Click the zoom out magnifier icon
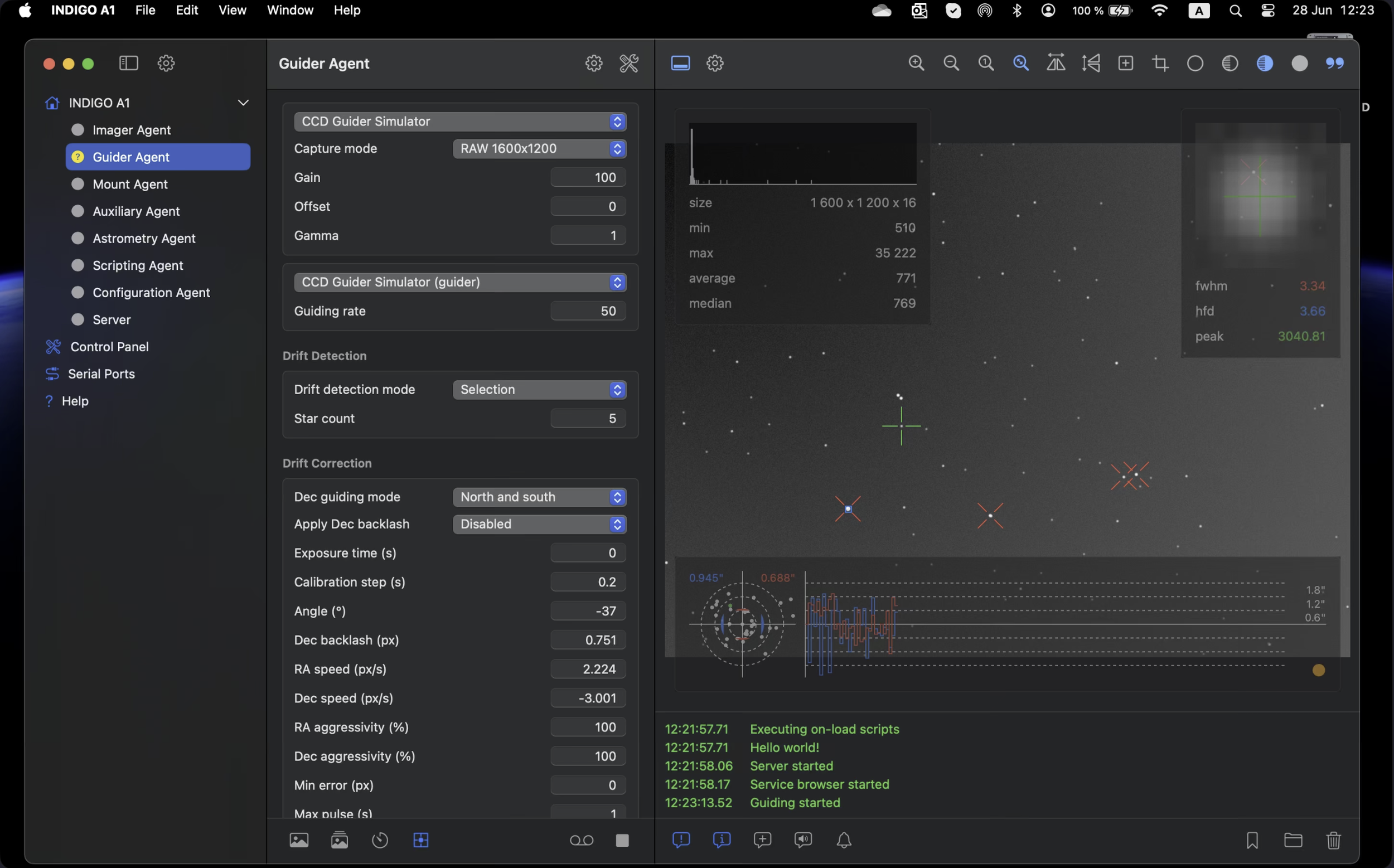The height and width of the screenshot is (868, 1394). [x=951, y=63]
